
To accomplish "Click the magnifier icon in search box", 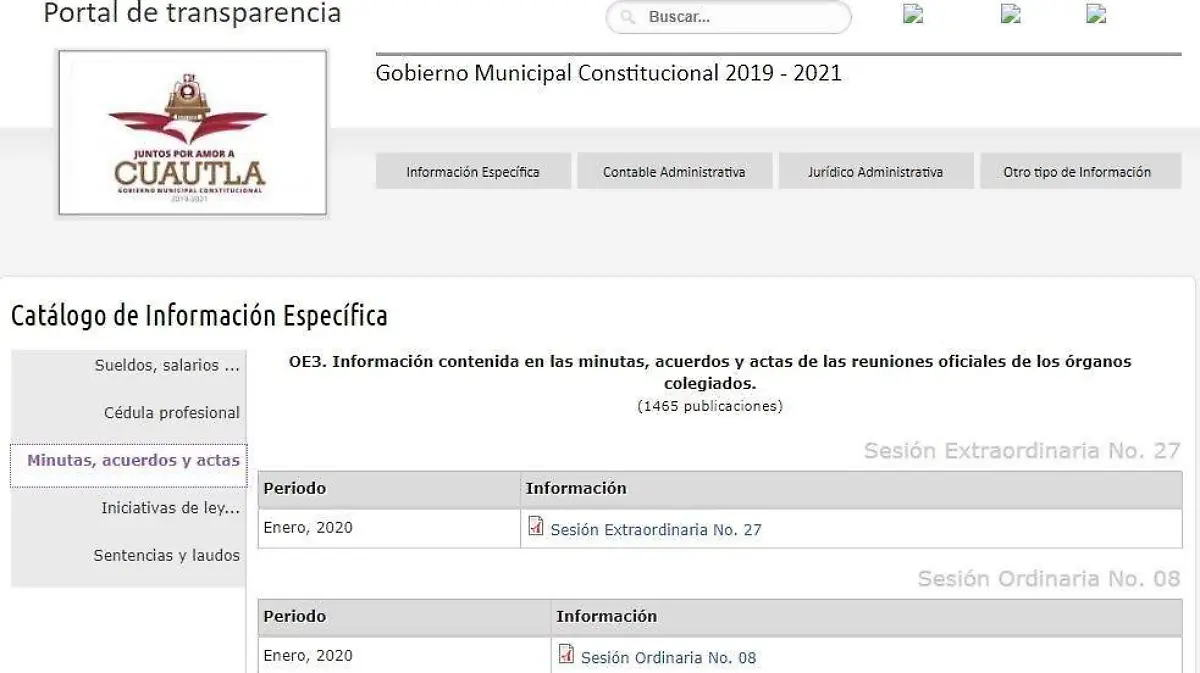I will pyautogui.click(x=628, y=18).
